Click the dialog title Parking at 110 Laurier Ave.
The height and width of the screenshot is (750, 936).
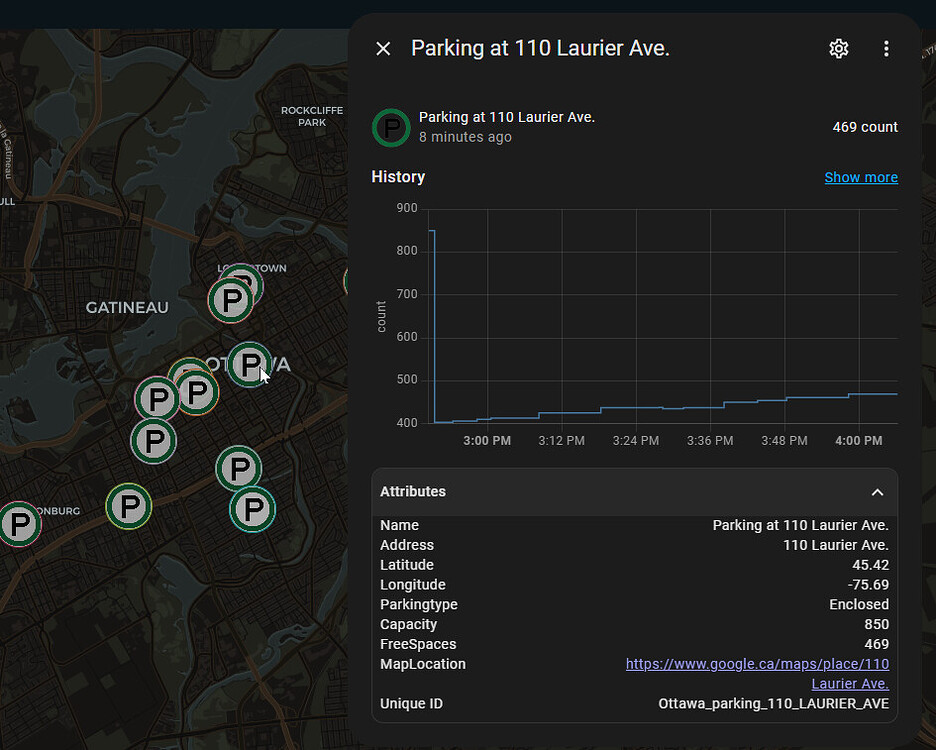coord(540,49)
